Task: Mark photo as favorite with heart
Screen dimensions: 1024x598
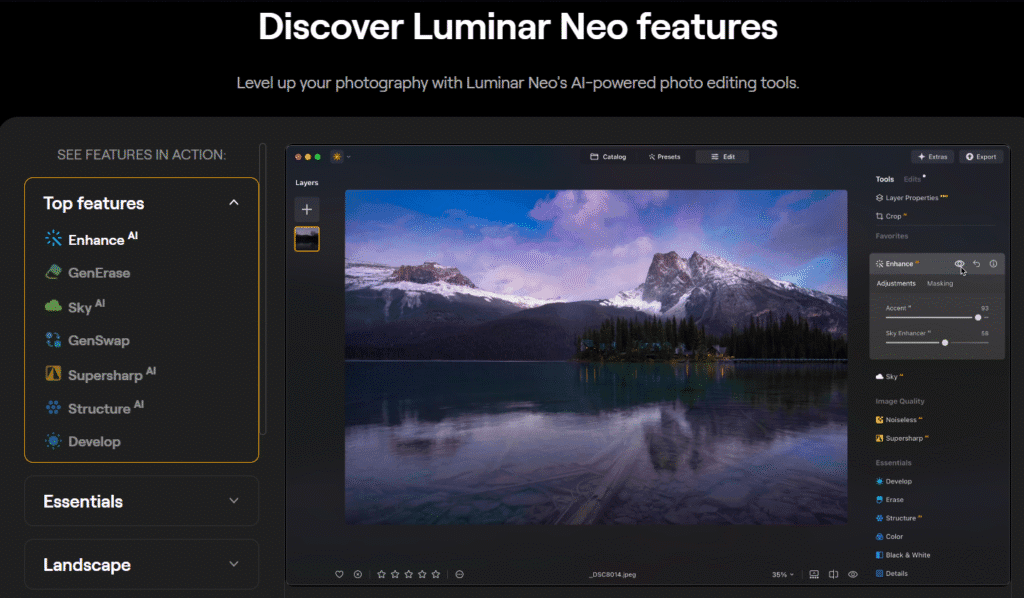Action: 339,574
